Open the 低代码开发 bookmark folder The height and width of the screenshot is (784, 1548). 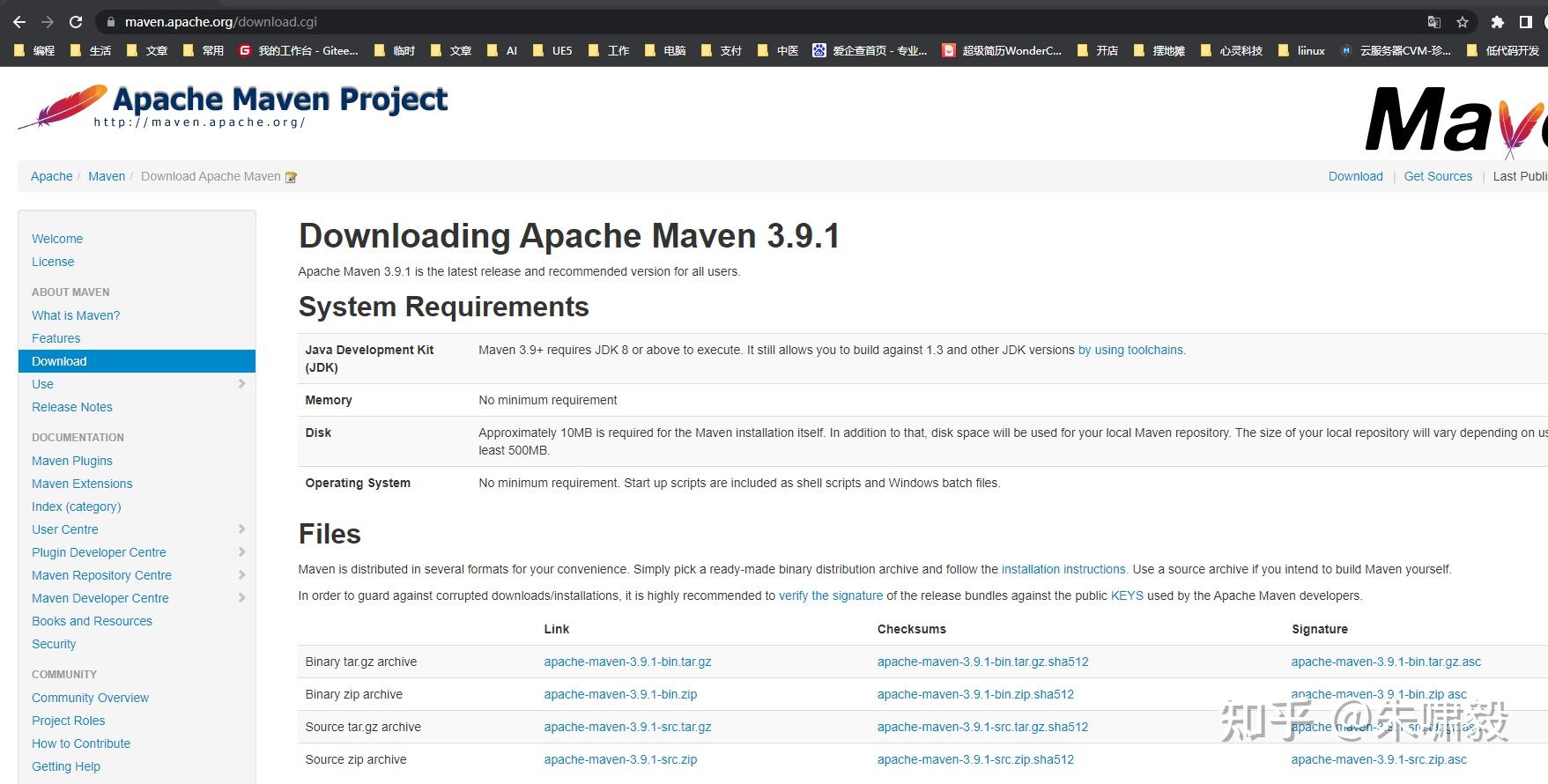coord(1503,51)
